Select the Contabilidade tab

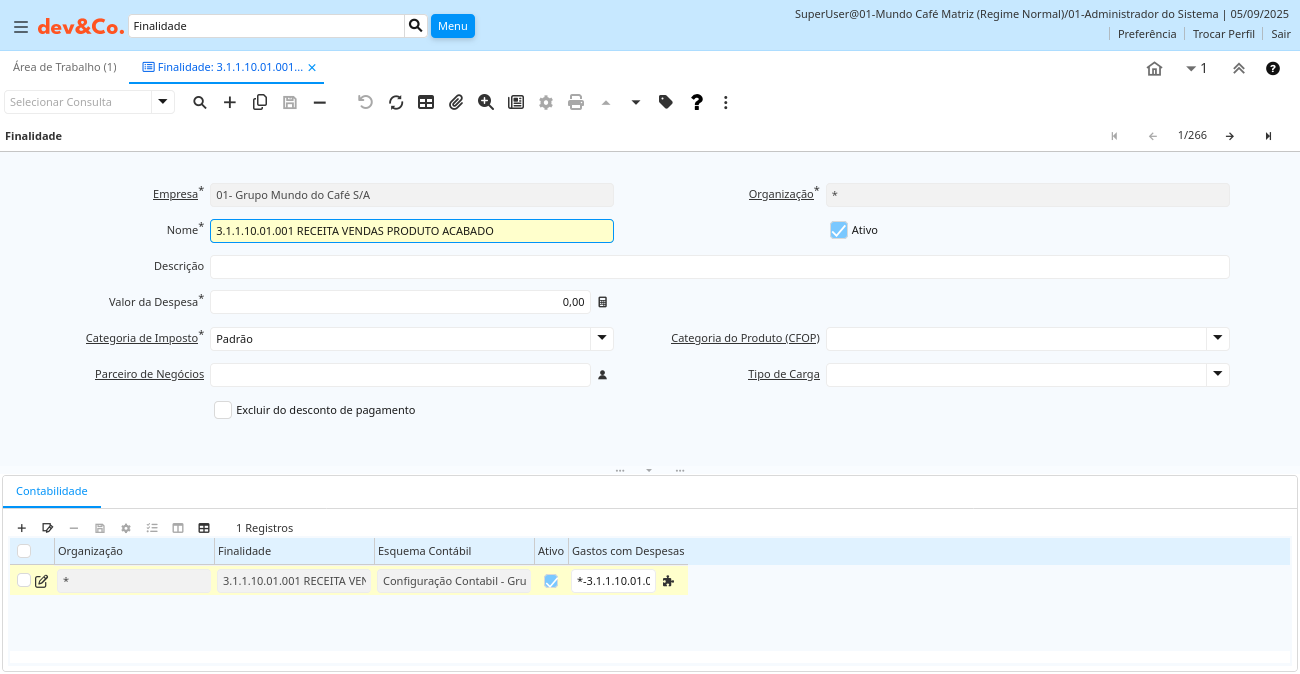coord(52,491)
